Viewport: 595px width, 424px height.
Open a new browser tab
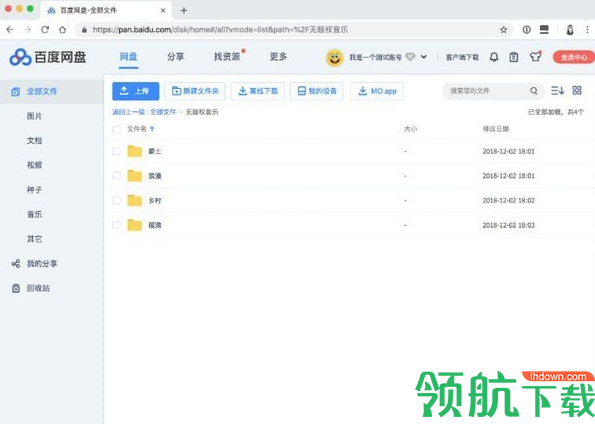point(184,11)
